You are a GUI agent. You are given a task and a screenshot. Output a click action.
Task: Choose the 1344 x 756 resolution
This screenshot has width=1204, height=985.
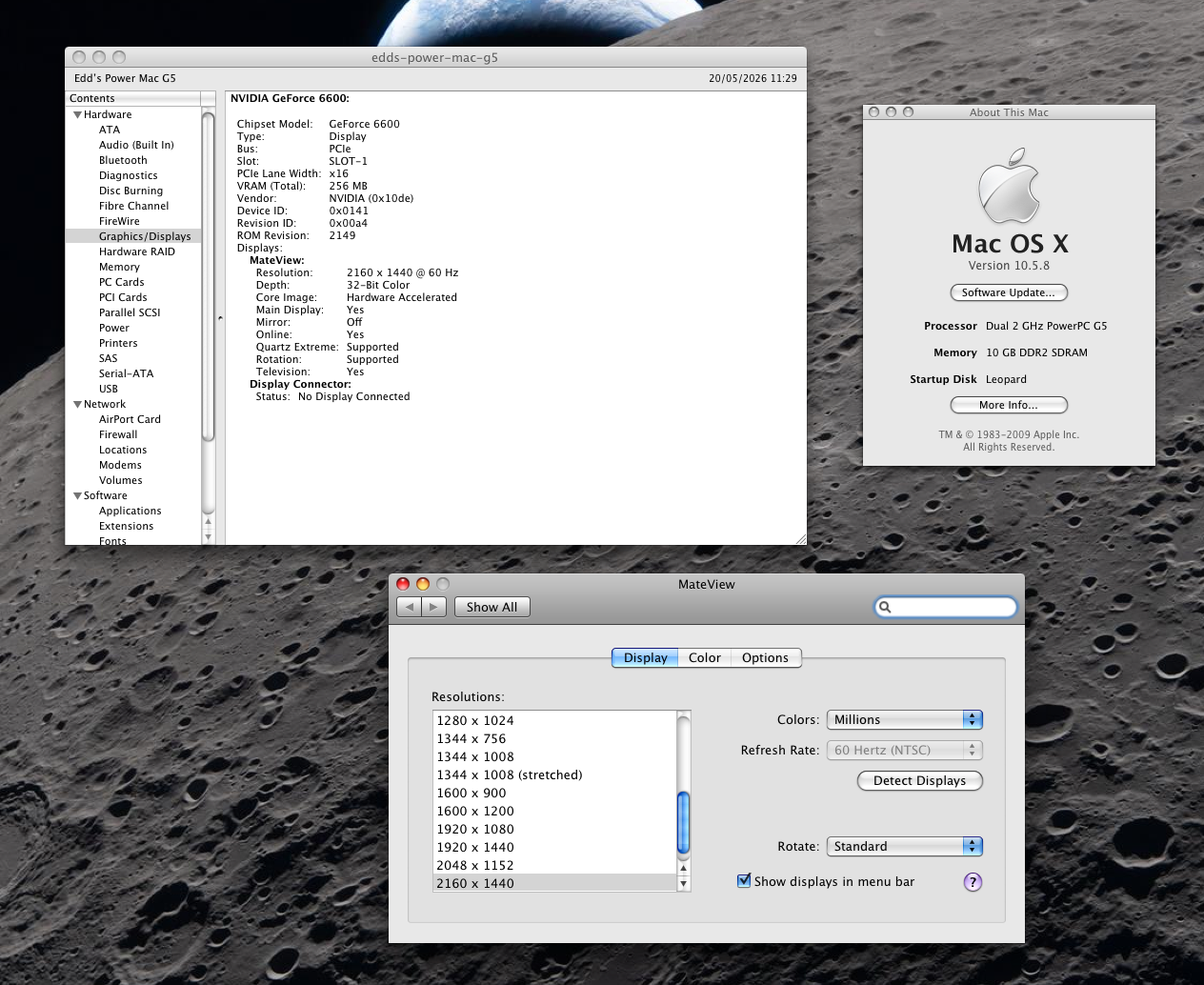(x=554, y=739)
